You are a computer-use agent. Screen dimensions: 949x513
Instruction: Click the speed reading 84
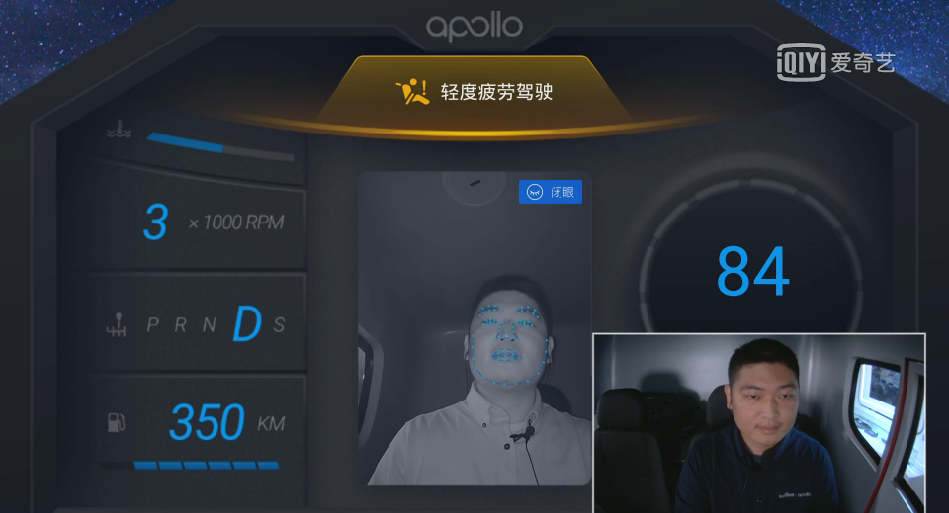[753, 271]
